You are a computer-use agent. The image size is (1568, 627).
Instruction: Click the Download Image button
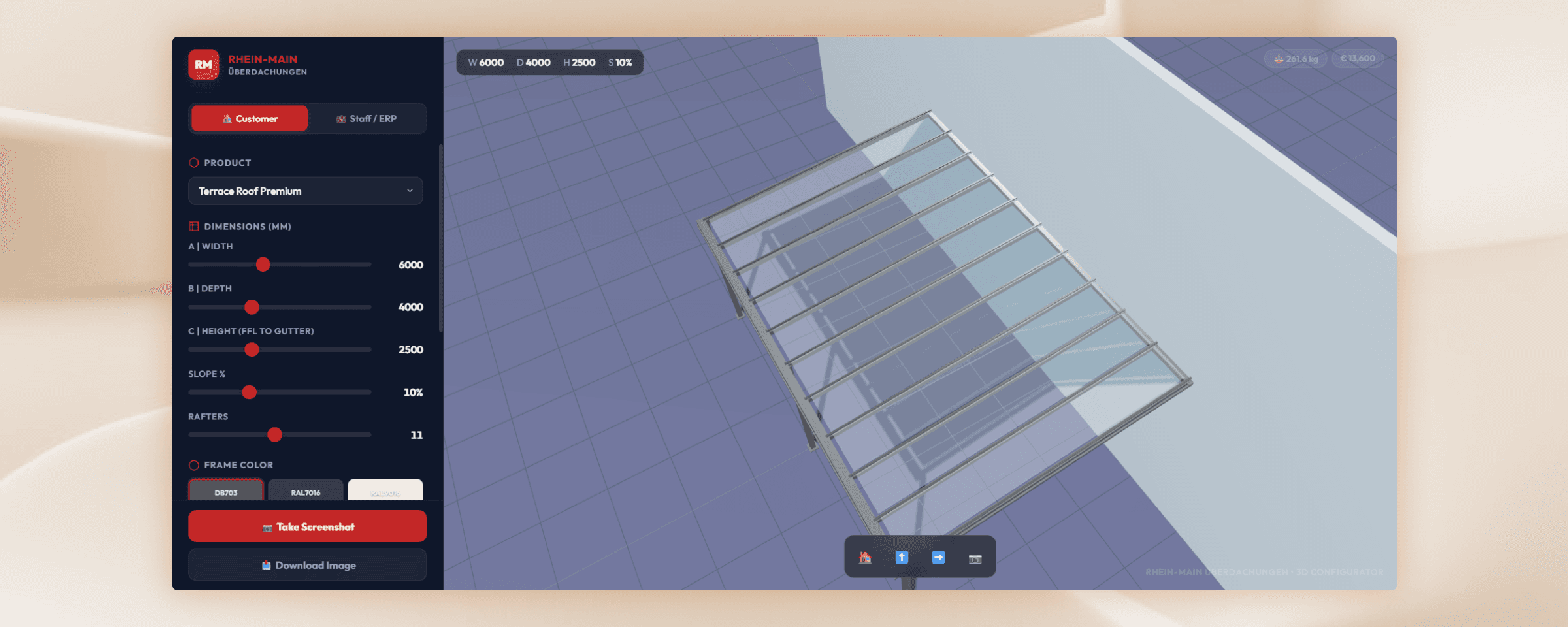(308, 565)
